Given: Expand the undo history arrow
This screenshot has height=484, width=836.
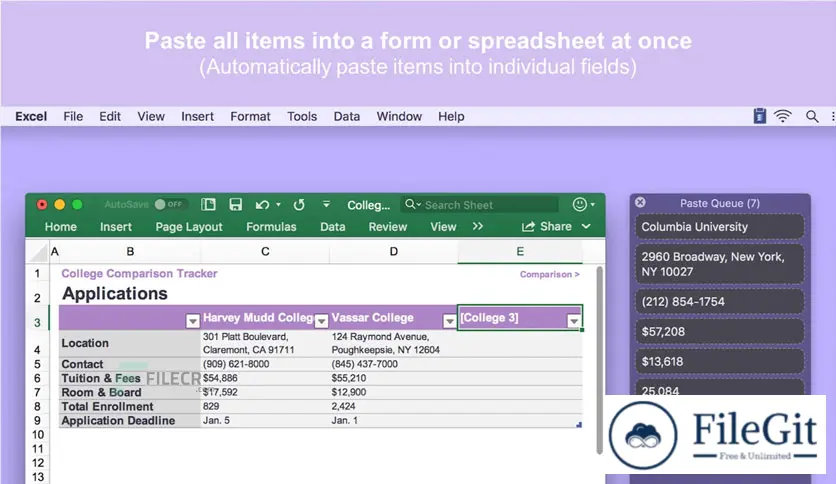Looking at the screenshot, I should point(278,205).
